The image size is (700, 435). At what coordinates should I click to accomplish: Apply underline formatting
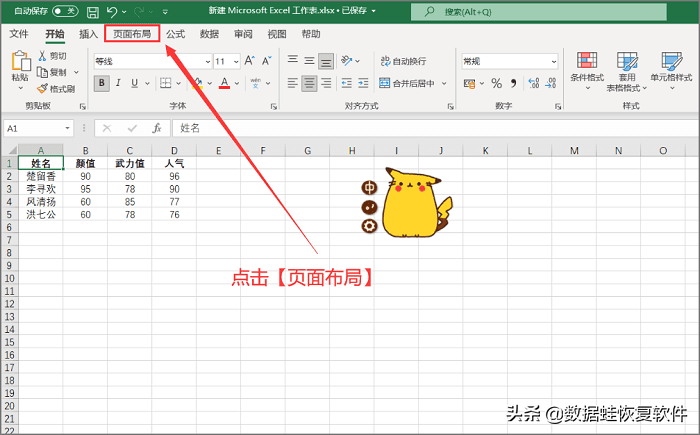pos(134,83)
